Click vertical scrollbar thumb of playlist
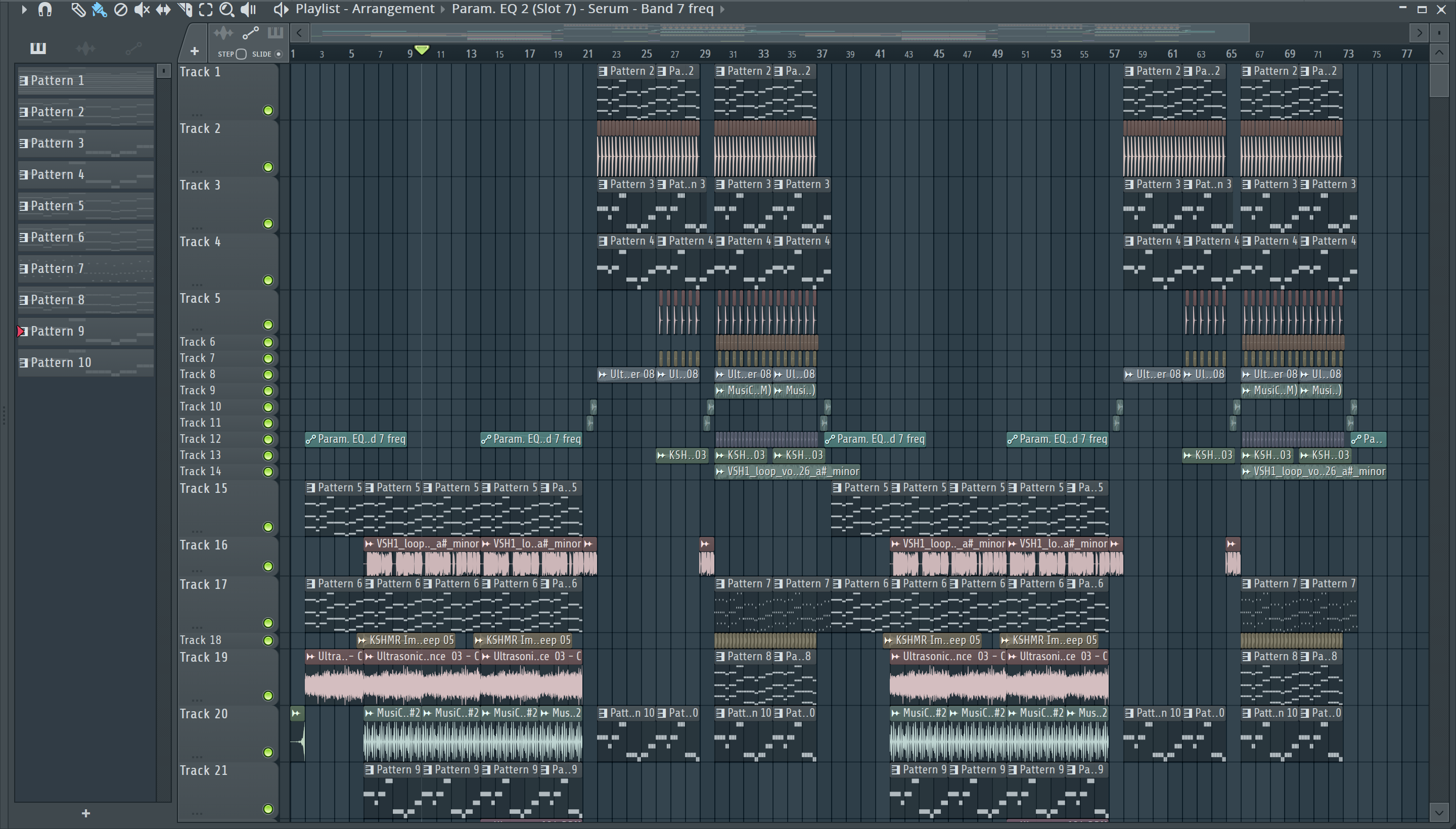 pos(1439,81)
